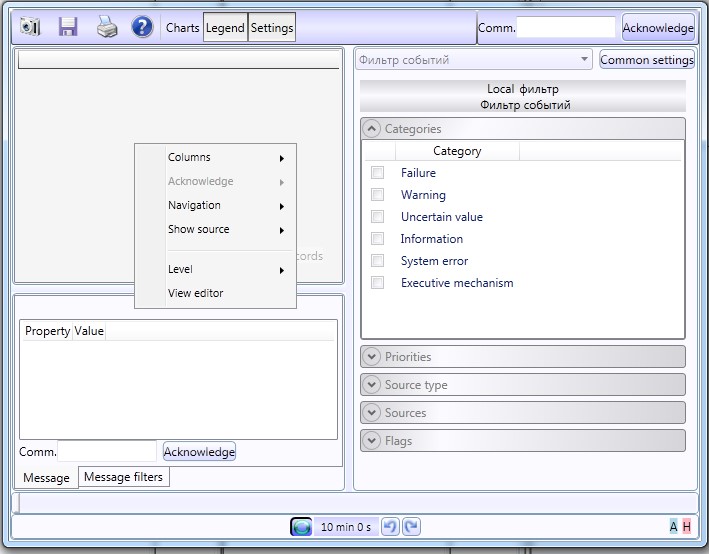This screenshot has width=709, height=554.
Task: Open Common settings
Action: (x=647, y=60)
